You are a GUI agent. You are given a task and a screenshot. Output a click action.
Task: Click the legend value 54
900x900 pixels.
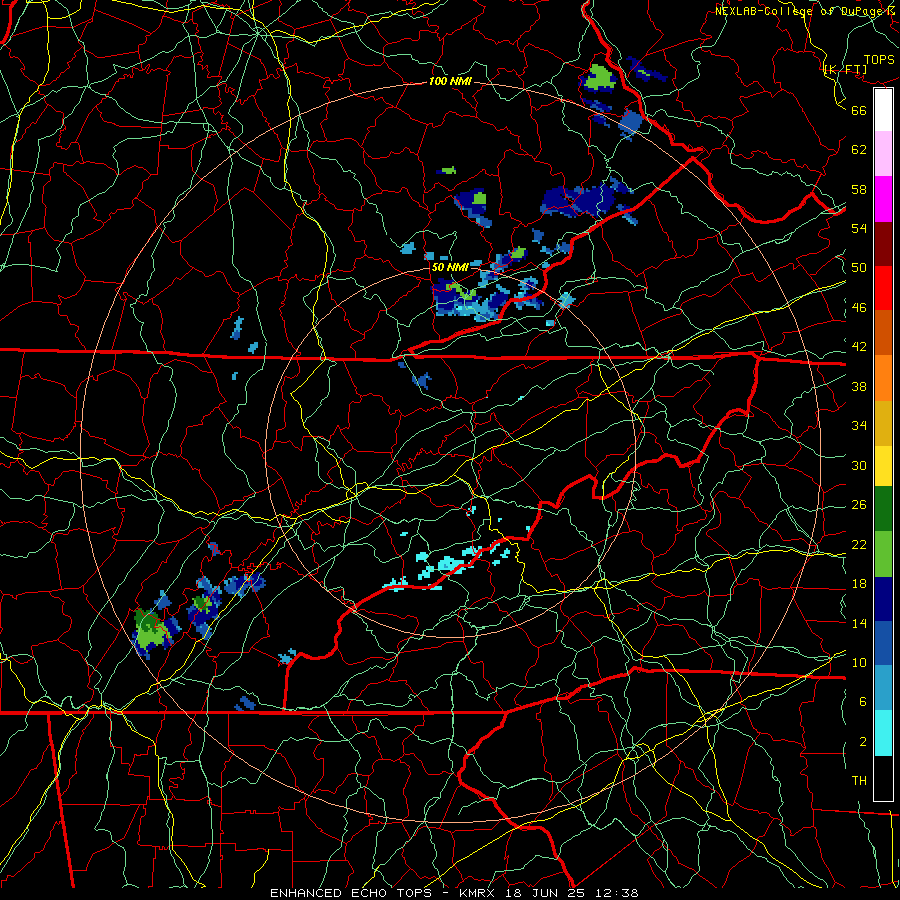point(859,228)
